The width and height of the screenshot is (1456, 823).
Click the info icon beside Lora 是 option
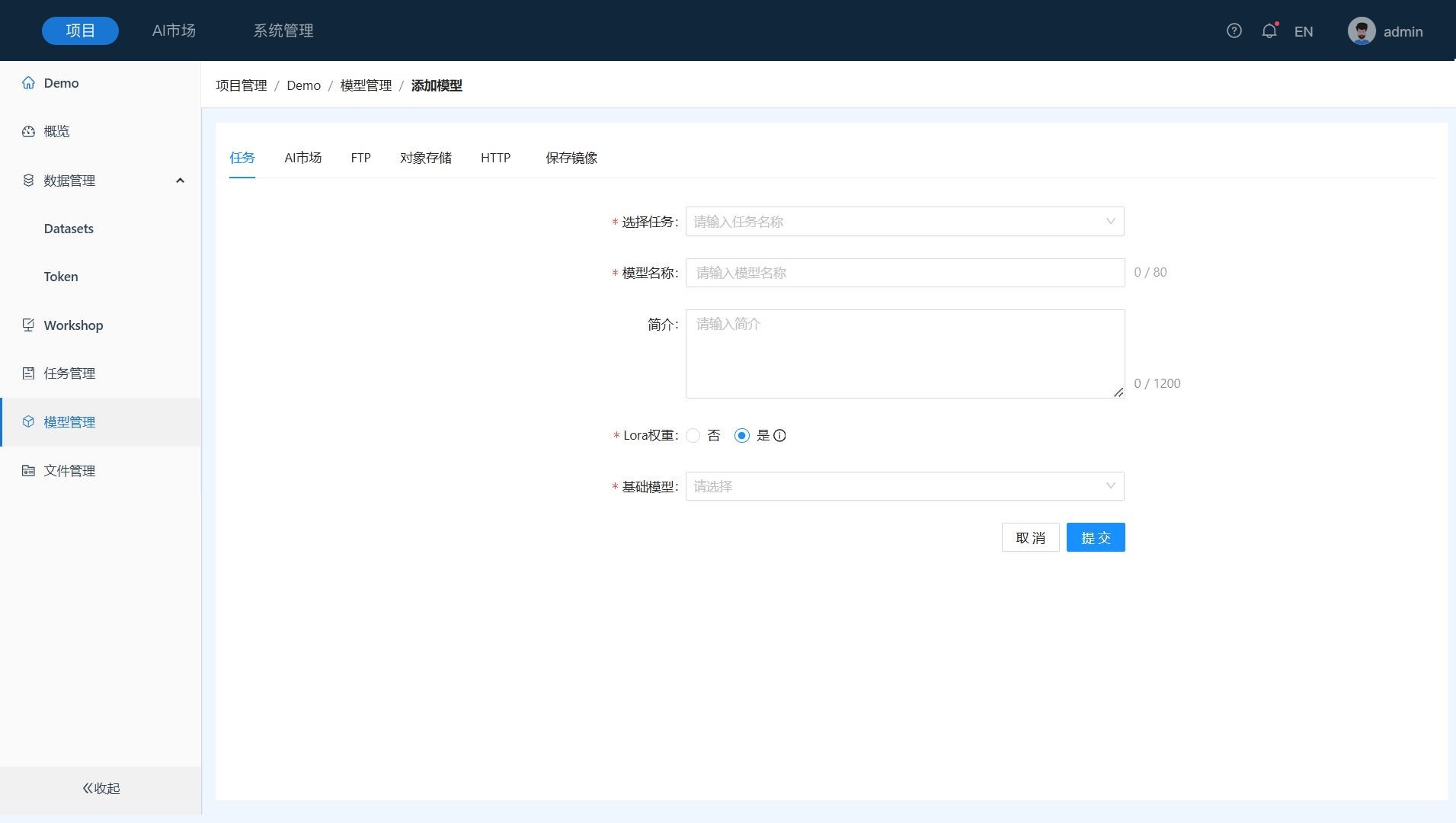point(779,436)
